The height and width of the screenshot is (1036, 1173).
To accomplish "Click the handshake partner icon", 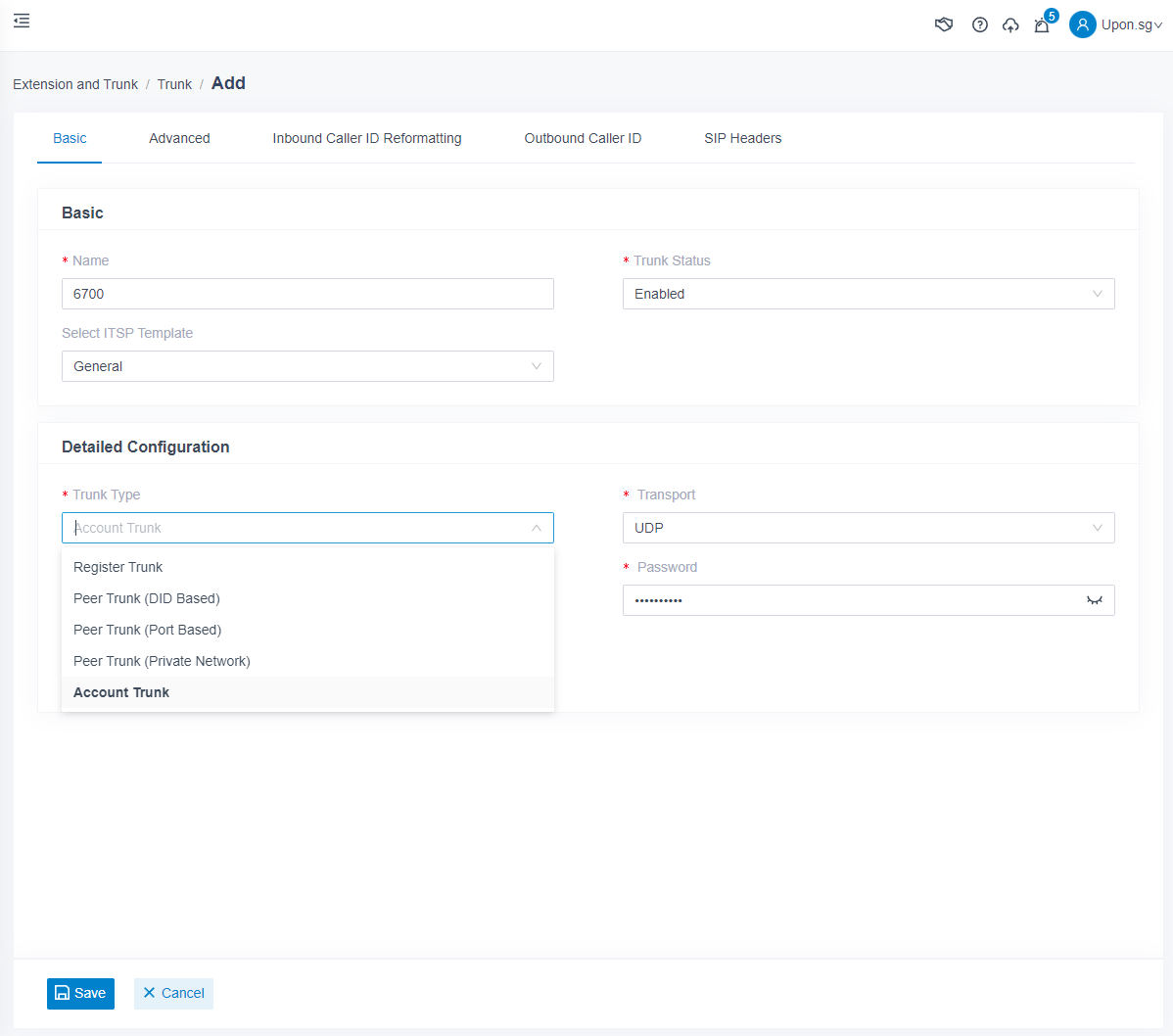I will (944, 25).
